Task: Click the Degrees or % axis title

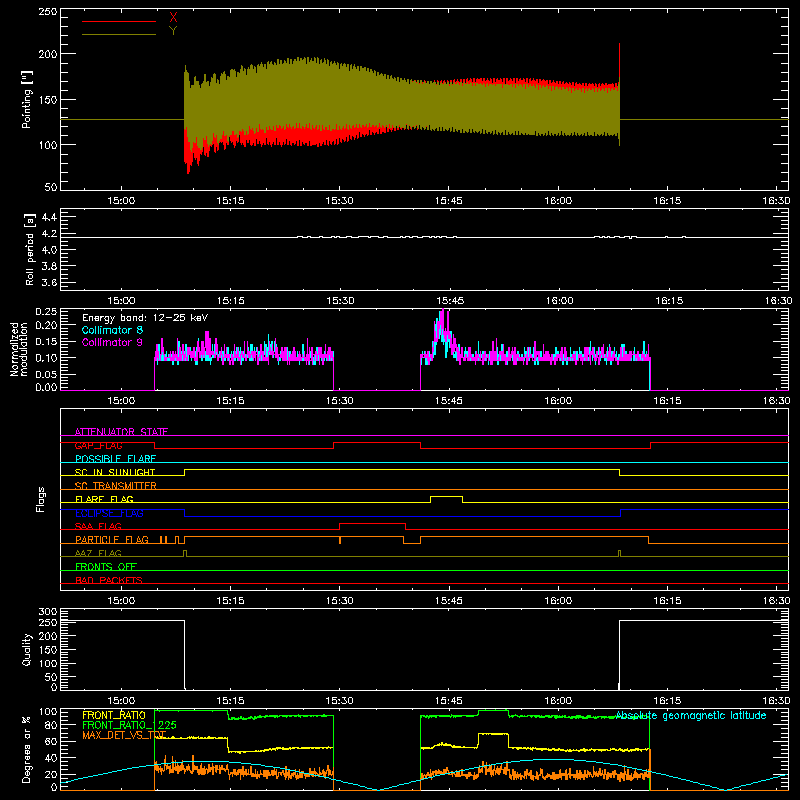Action: tap(27, 750)
